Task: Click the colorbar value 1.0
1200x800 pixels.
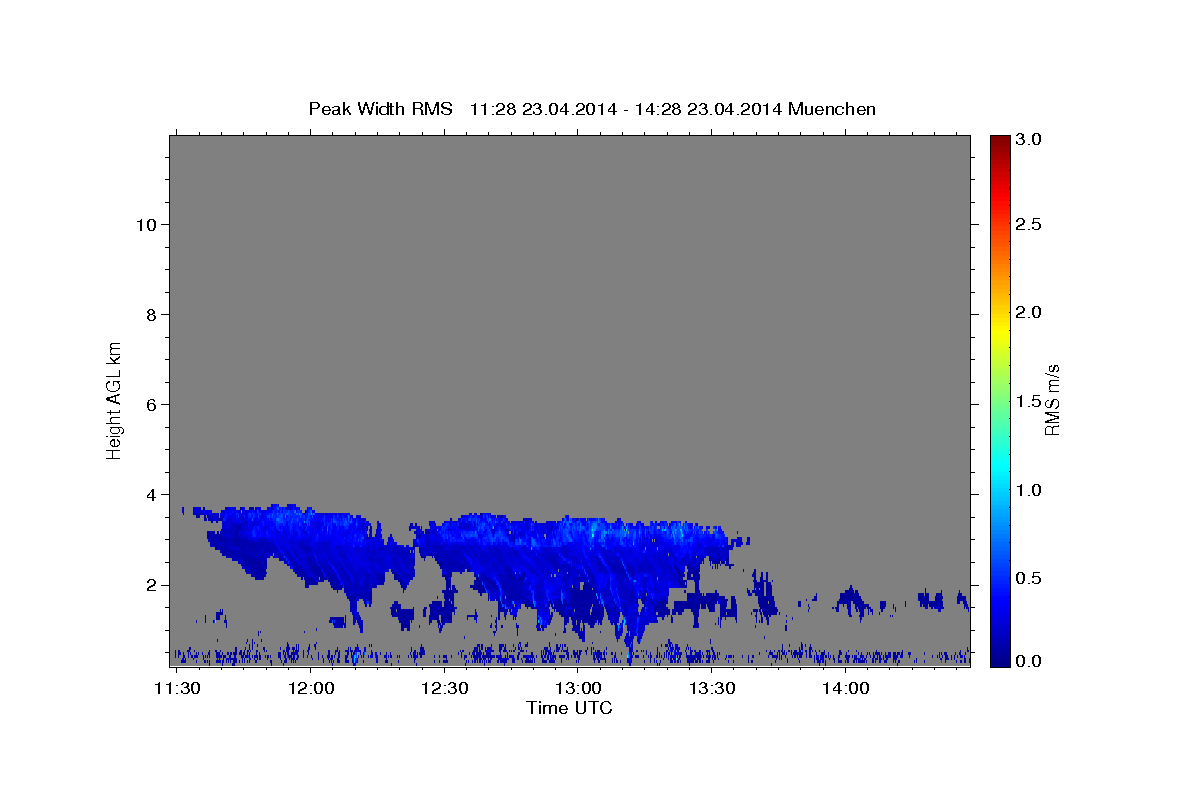Action: [x=1029, y=491]
